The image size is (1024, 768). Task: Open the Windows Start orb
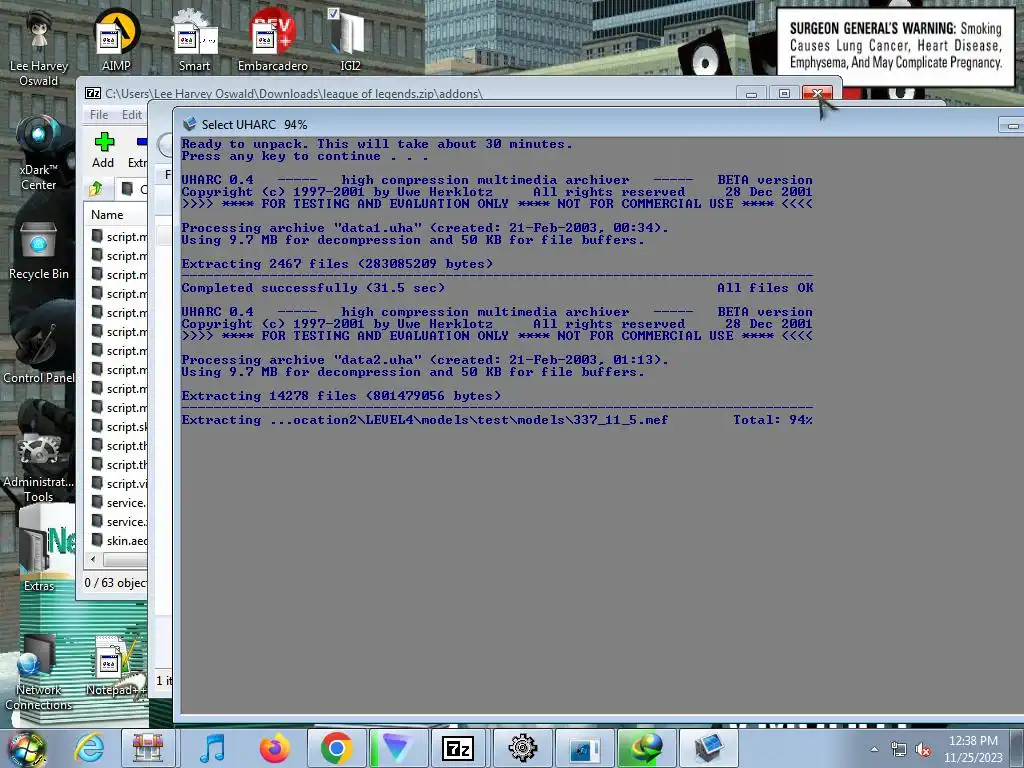pos(26,748)
